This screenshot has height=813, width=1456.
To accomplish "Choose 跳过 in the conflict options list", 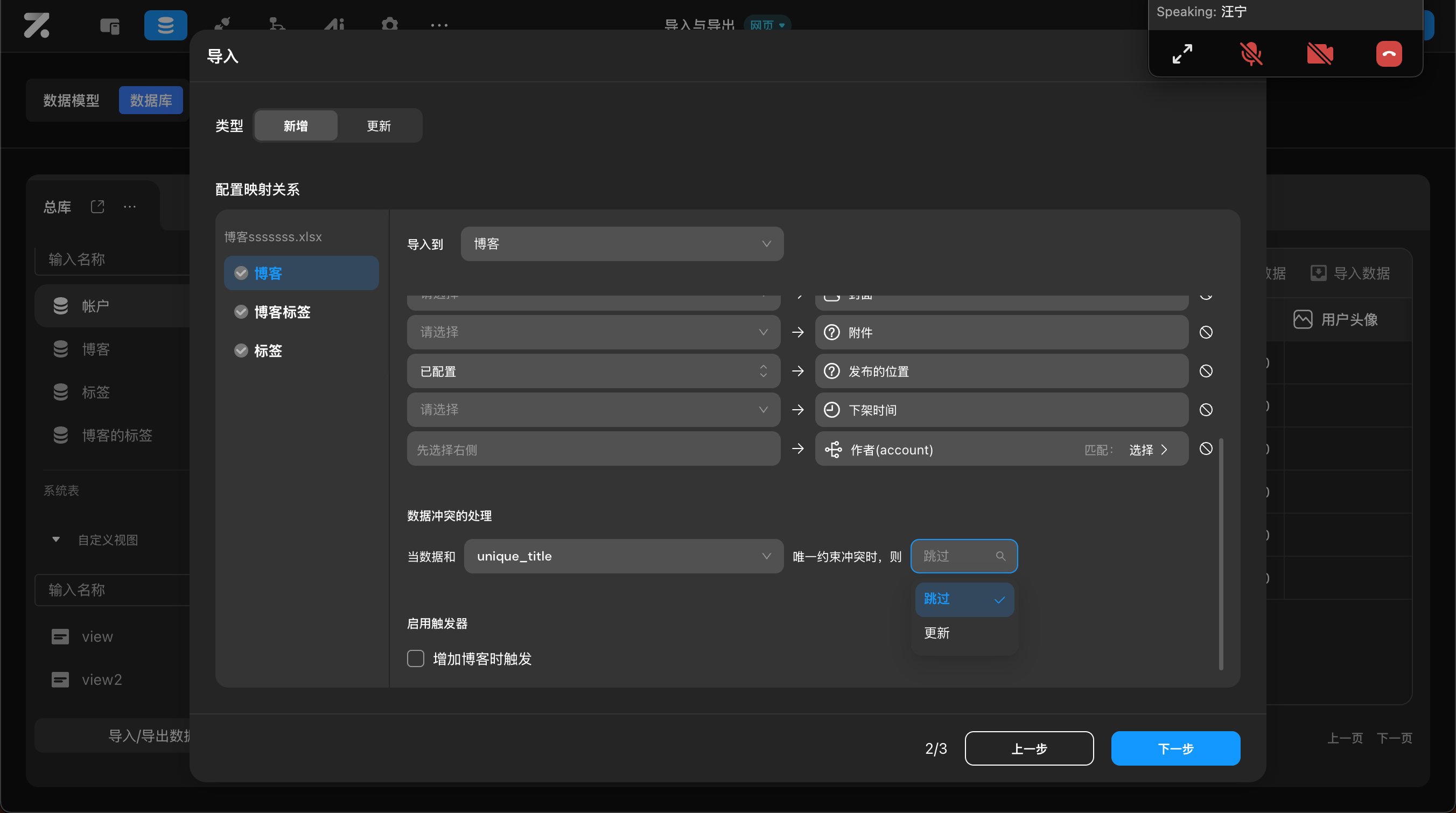I will click(964, 599).
